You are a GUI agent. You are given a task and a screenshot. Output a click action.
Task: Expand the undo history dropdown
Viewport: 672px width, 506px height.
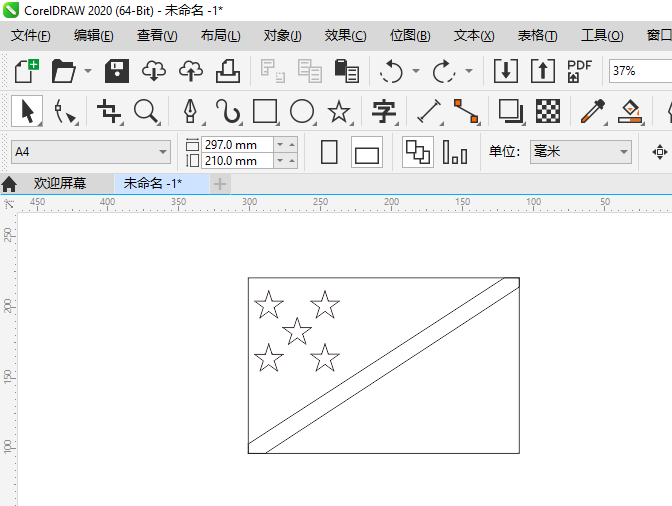(x=416, y=71)
